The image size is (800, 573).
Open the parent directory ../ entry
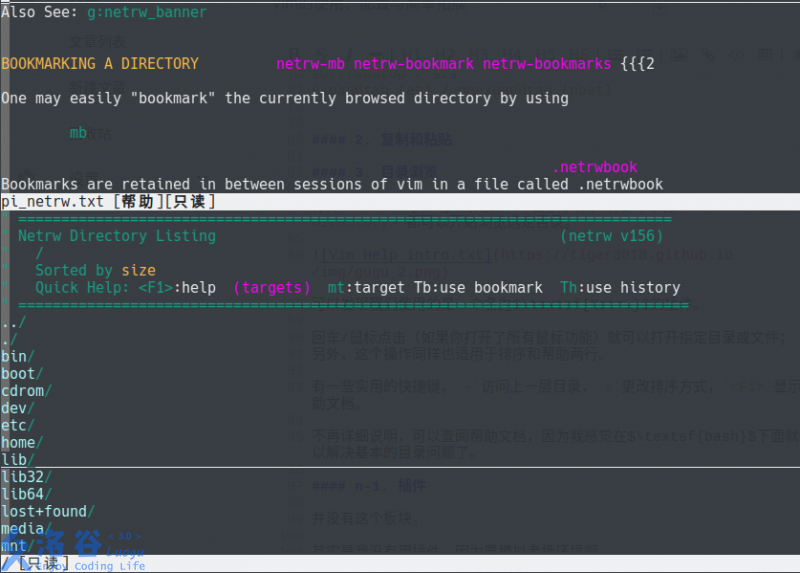coord(14,323)
